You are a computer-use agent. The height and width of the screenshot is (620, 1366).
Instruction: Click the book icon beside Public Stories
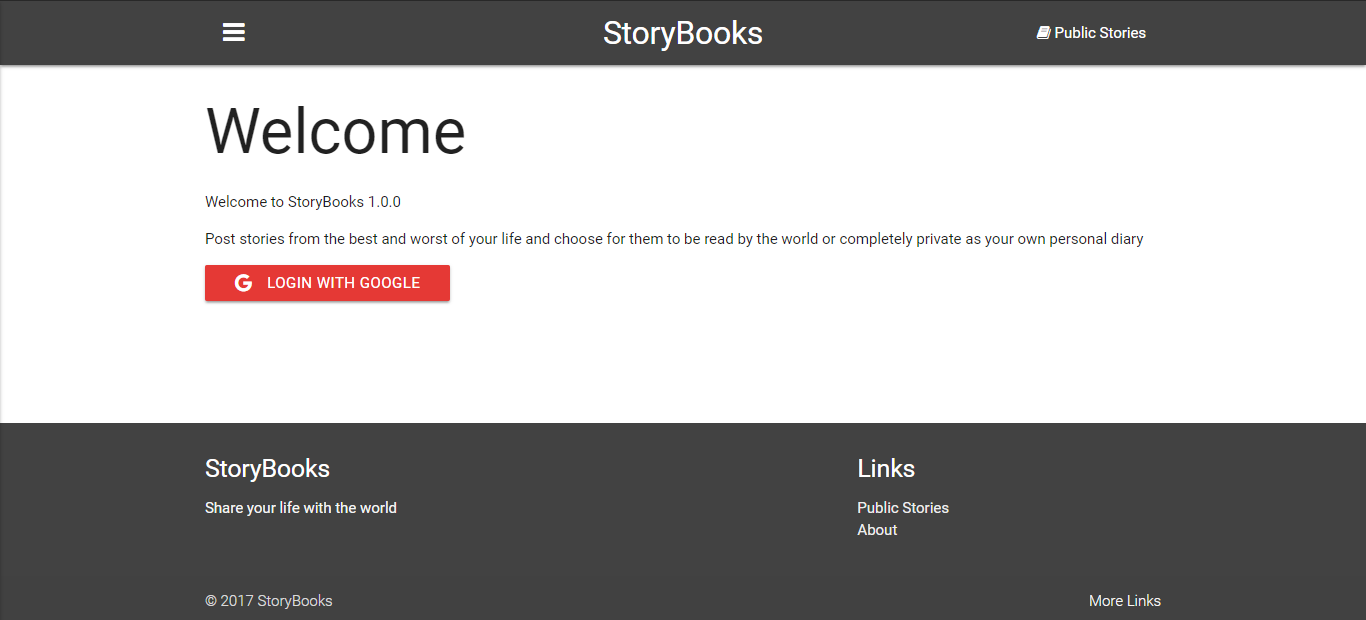pos(1043,33)
